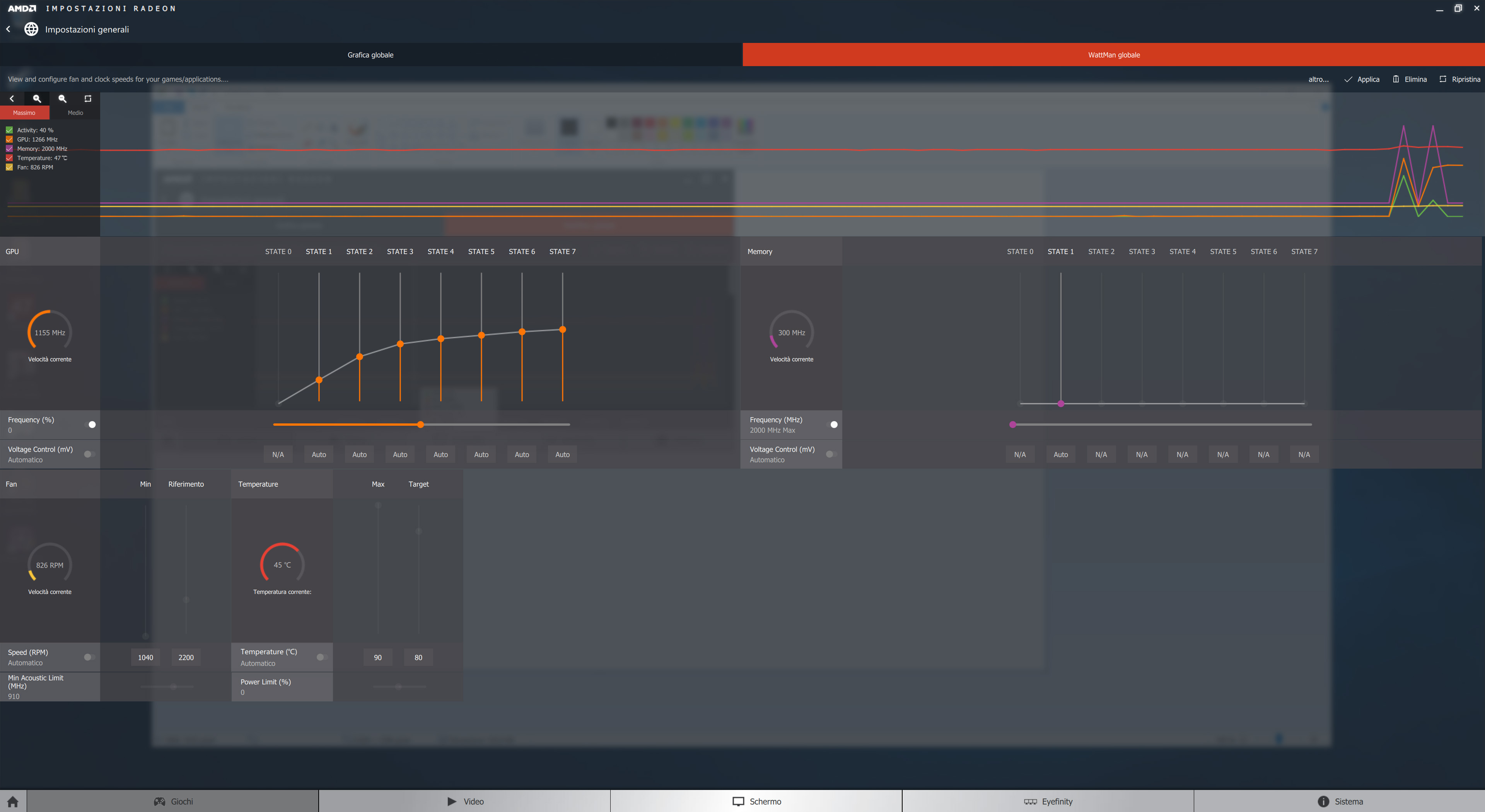Toggle the GPU Voltage Control switch
The height and width of the screenshot is (812, 1485).
click(90, 454)
